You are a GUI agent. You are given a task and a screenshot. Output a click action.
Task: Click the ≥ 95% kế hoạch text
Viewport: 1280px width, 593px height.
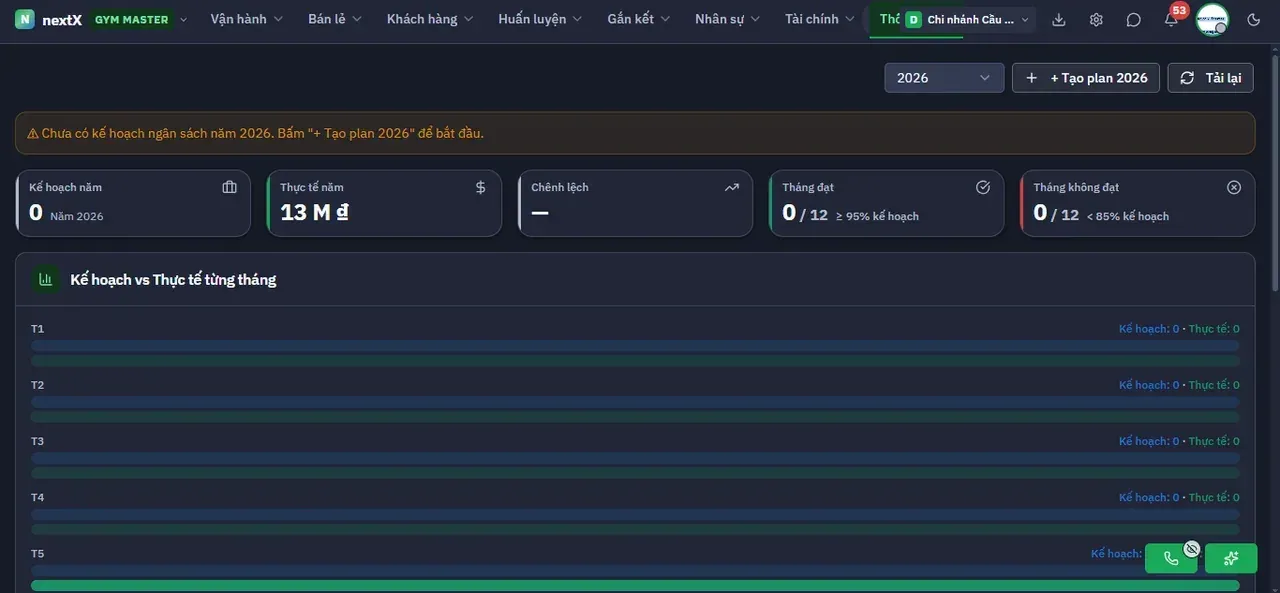[877, 216]
